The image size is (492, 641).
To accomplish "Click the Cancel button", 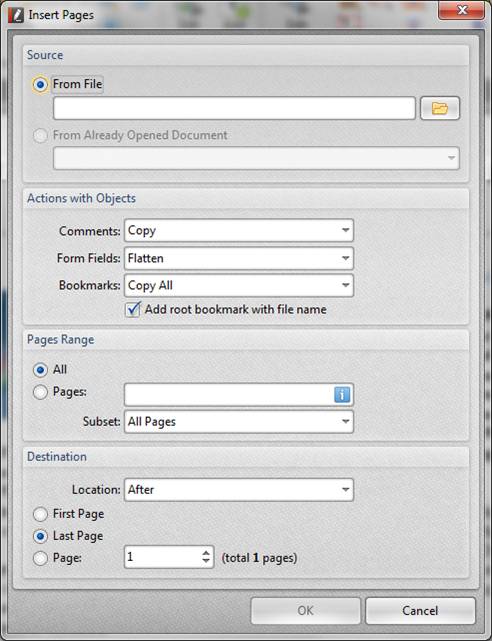I will point(420,611).
